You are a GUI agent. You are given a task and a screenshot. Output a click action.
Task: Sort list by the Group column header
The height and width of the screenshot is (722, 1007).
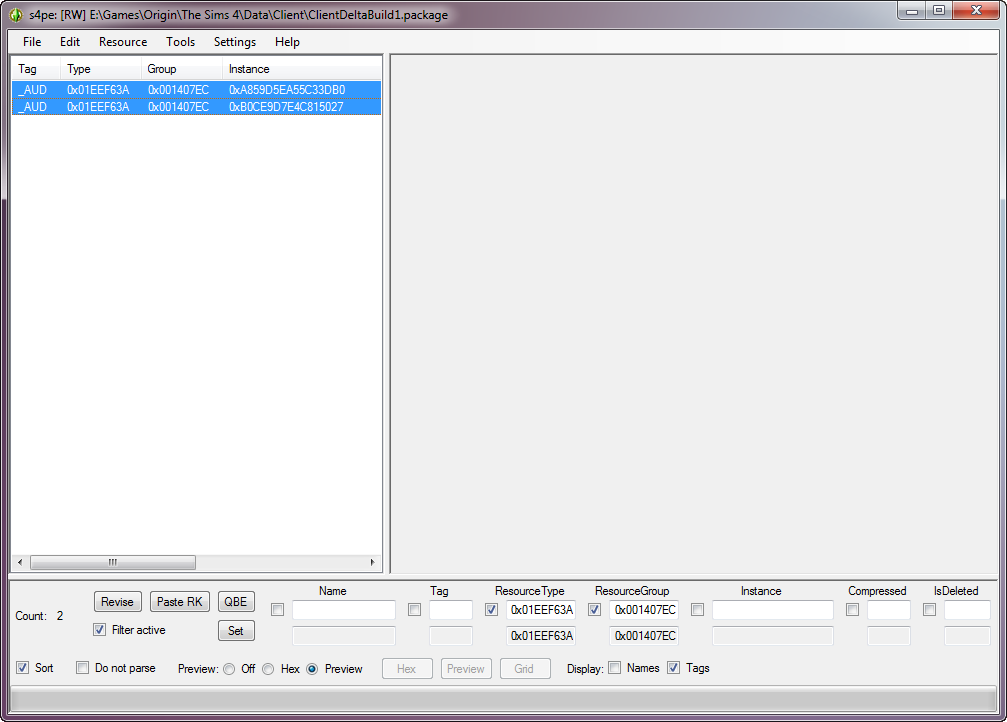point(182,69)
